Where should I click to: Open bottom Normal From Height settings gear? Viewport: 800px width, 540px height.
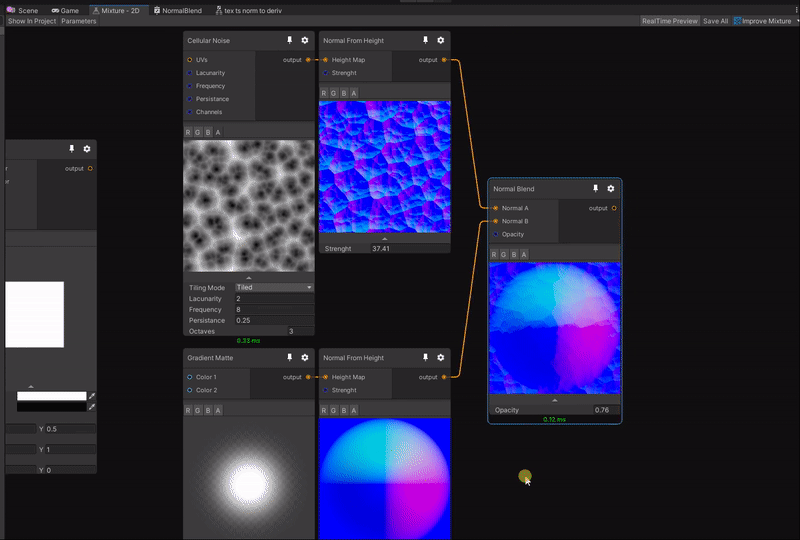click(x=440, y=357)
